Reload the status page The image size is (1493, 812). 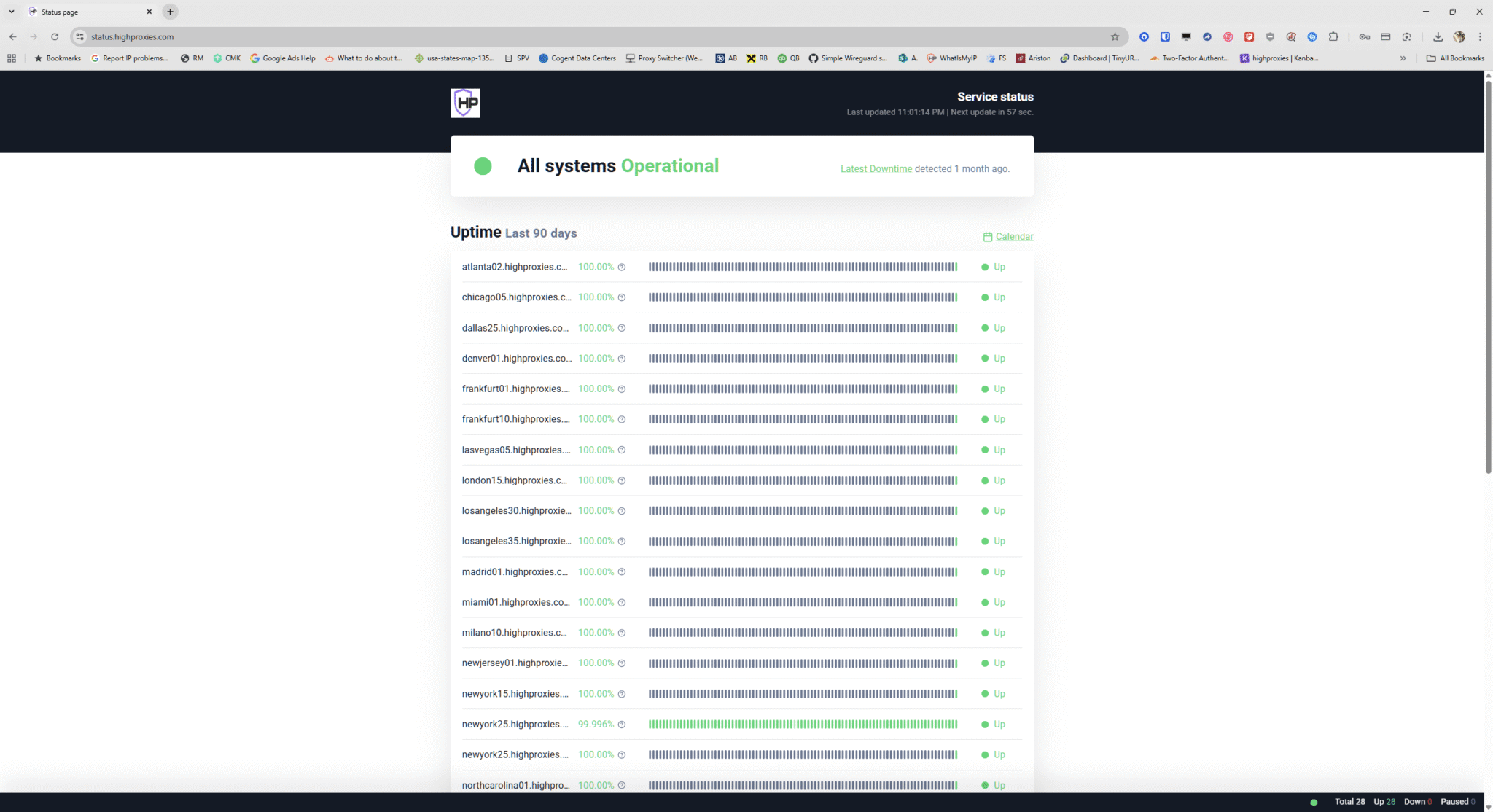click(x=55, y=36)
